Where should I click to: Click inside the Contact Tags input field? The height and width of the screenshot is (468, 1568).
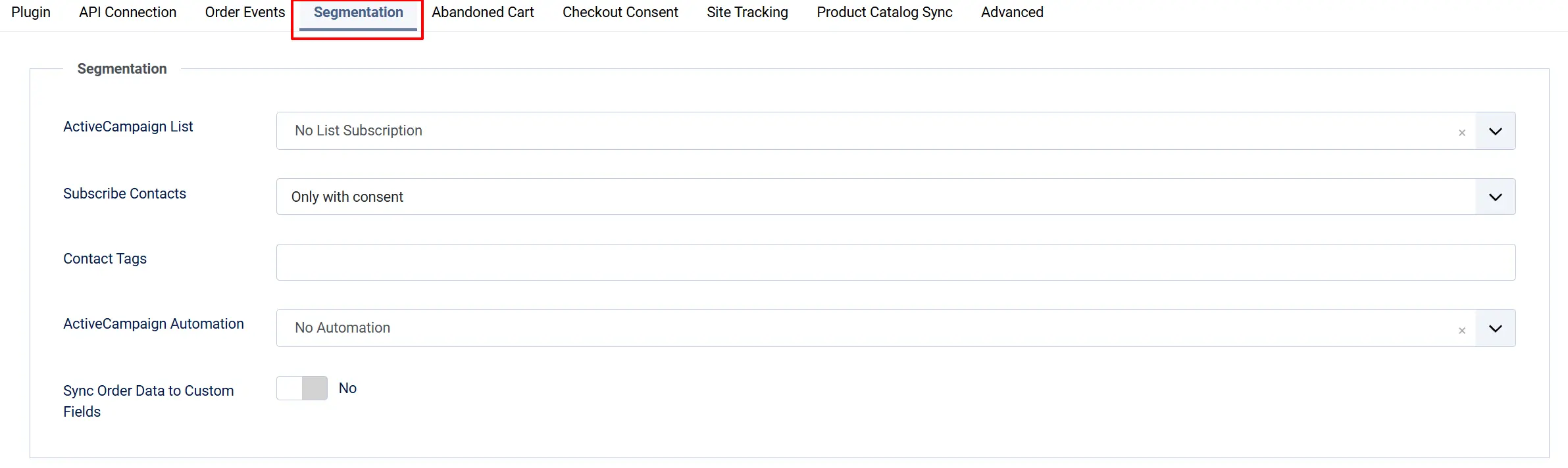tap(896, 262)
